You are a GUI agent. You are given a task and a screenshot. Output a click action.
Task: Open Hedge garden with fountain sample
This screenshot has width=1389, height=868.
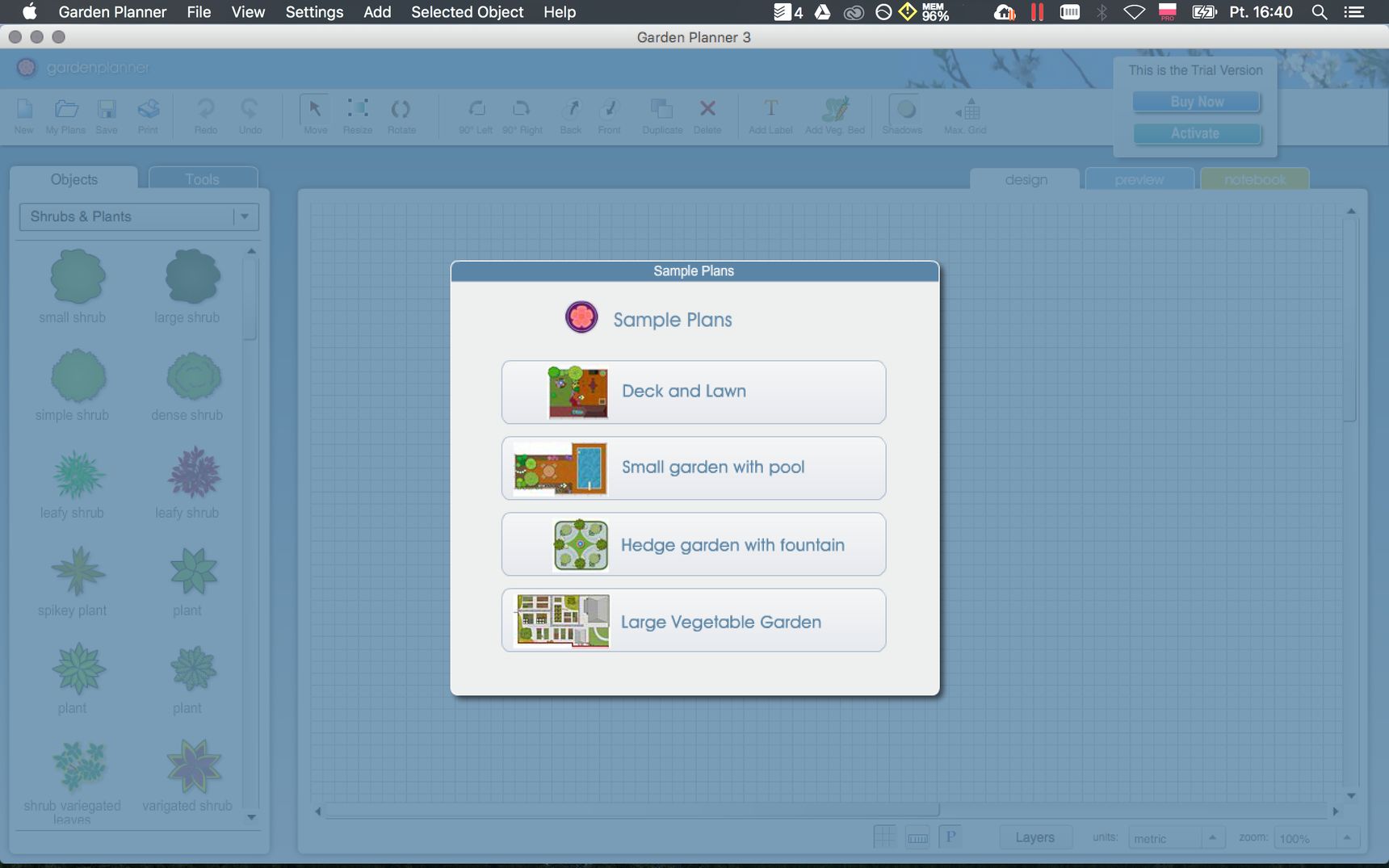point(694,544)
